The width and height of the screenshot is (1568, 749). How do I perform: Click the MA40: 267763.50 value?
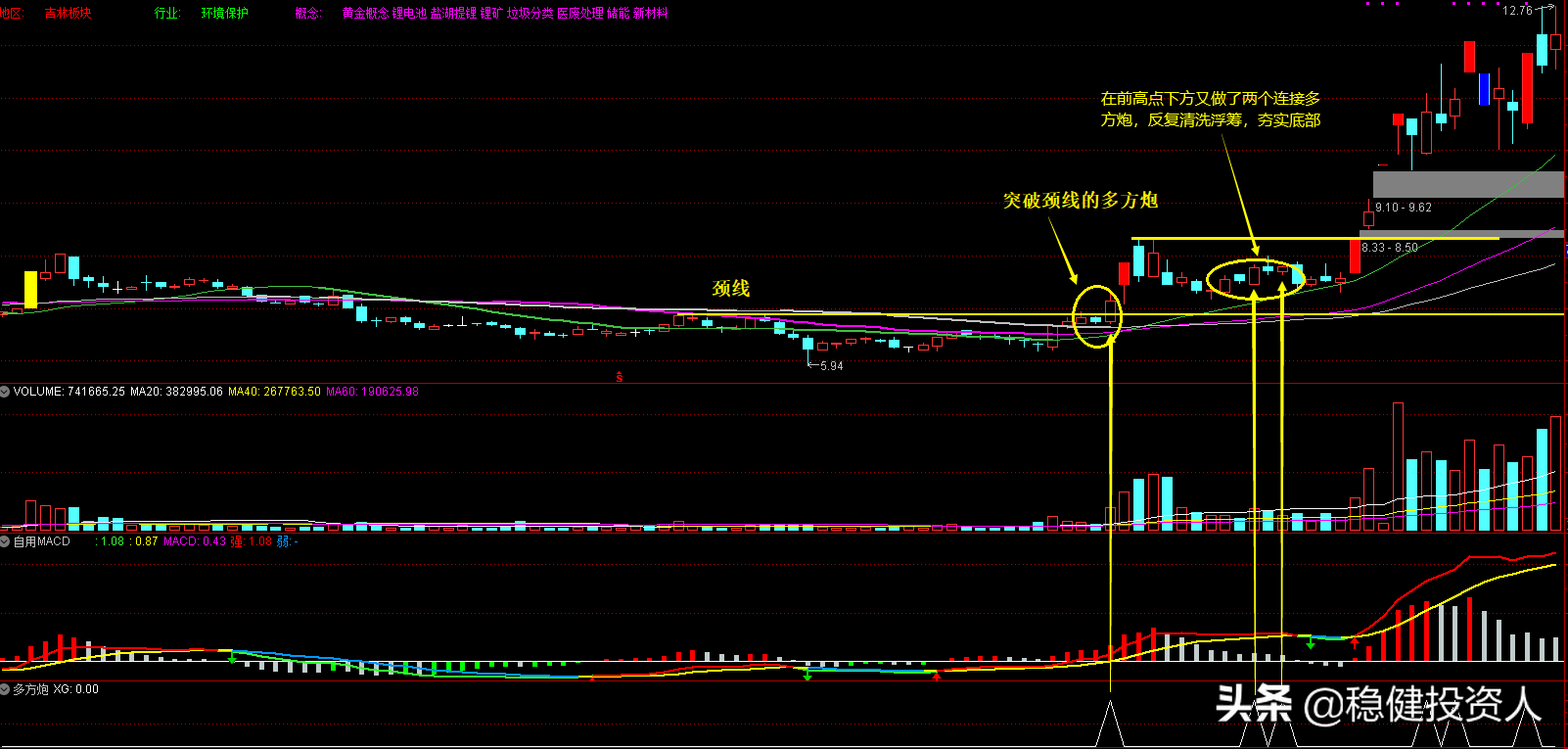274,392
